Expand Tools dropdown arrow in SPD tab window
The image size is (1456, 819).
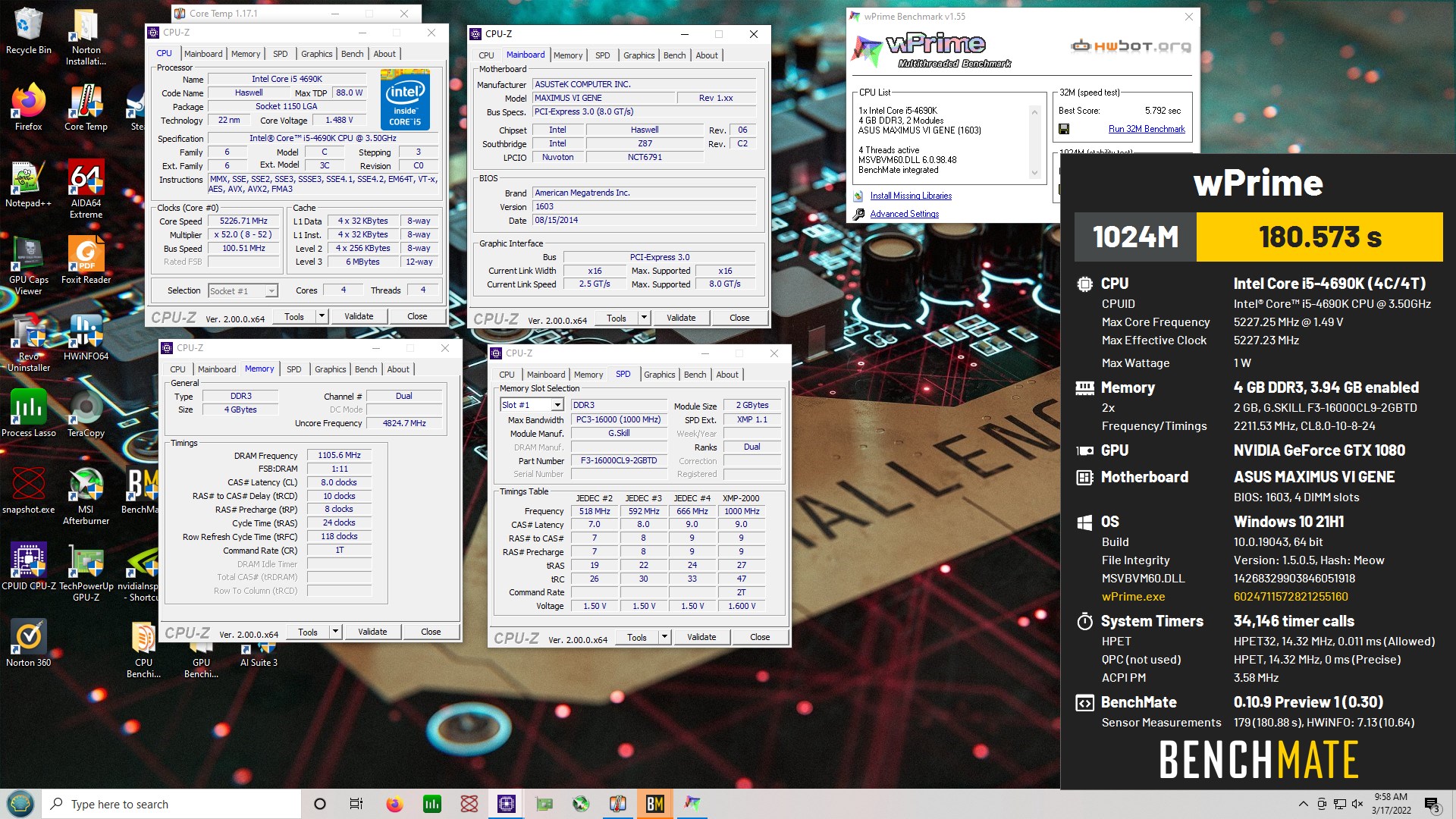click(664, 637)
